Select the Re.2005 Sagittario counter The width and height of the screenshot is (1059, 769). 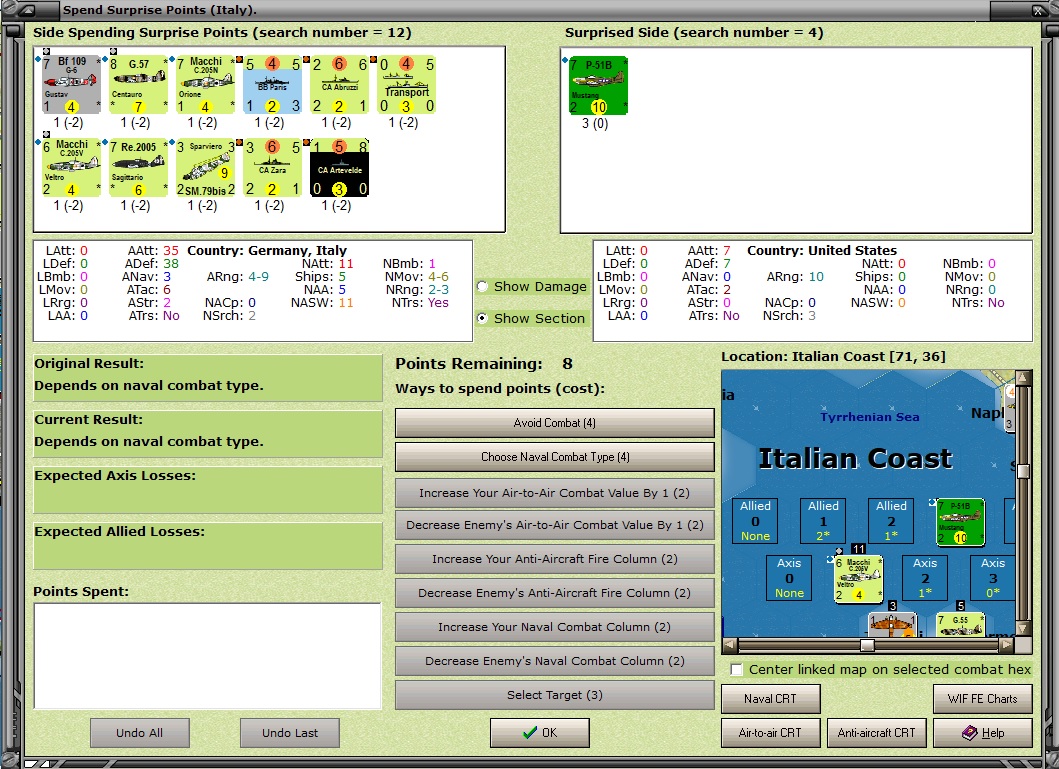pos(138,167)
